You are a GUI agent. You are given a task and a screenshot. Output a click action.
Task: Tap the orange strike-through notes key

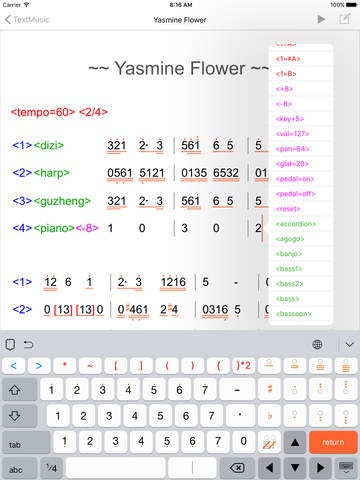tap(269, 442)
